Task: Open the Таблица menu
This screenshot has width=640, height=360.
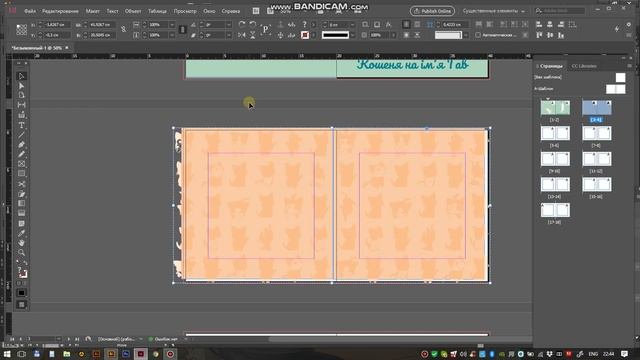Action: pos(157,11)
